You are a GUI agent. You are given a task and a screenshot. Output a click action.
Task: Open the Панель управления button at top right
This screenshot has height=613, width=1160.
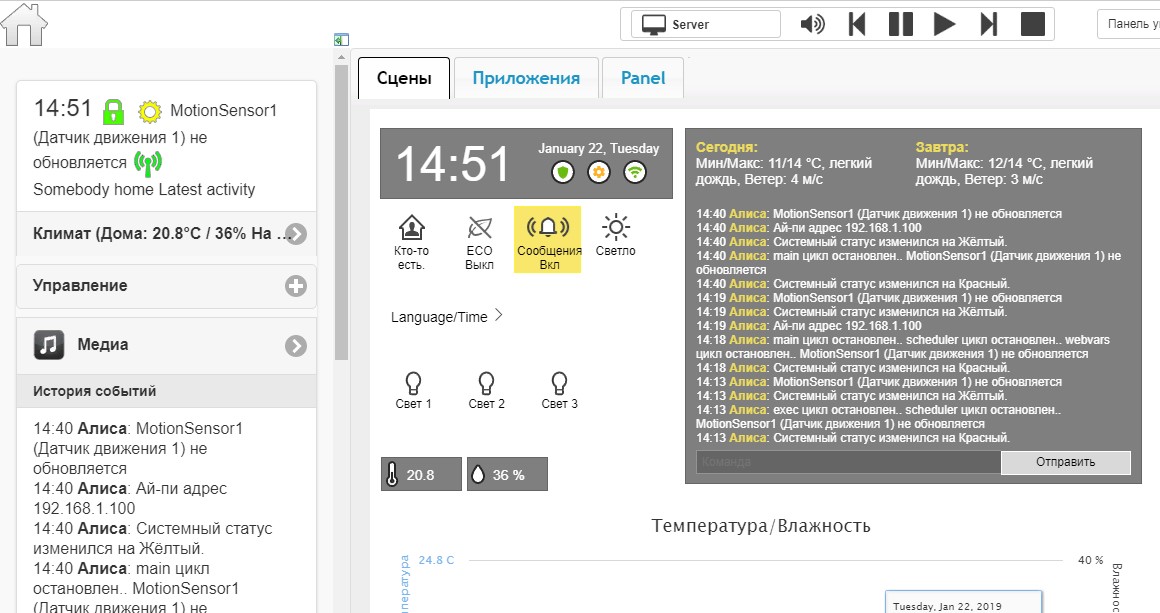click(x=1129, y=24)
